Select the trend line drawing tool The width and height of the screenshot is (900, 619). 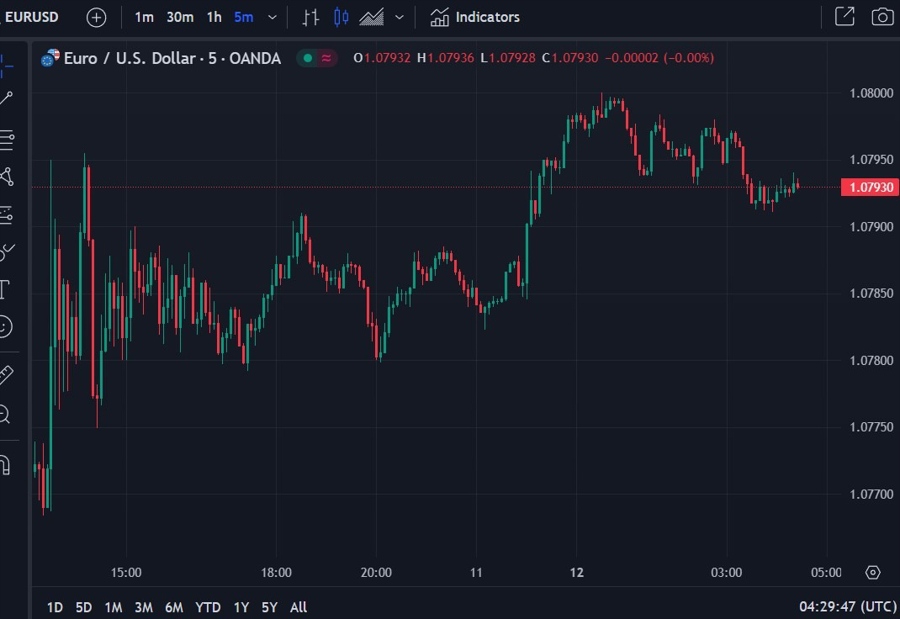6,98
